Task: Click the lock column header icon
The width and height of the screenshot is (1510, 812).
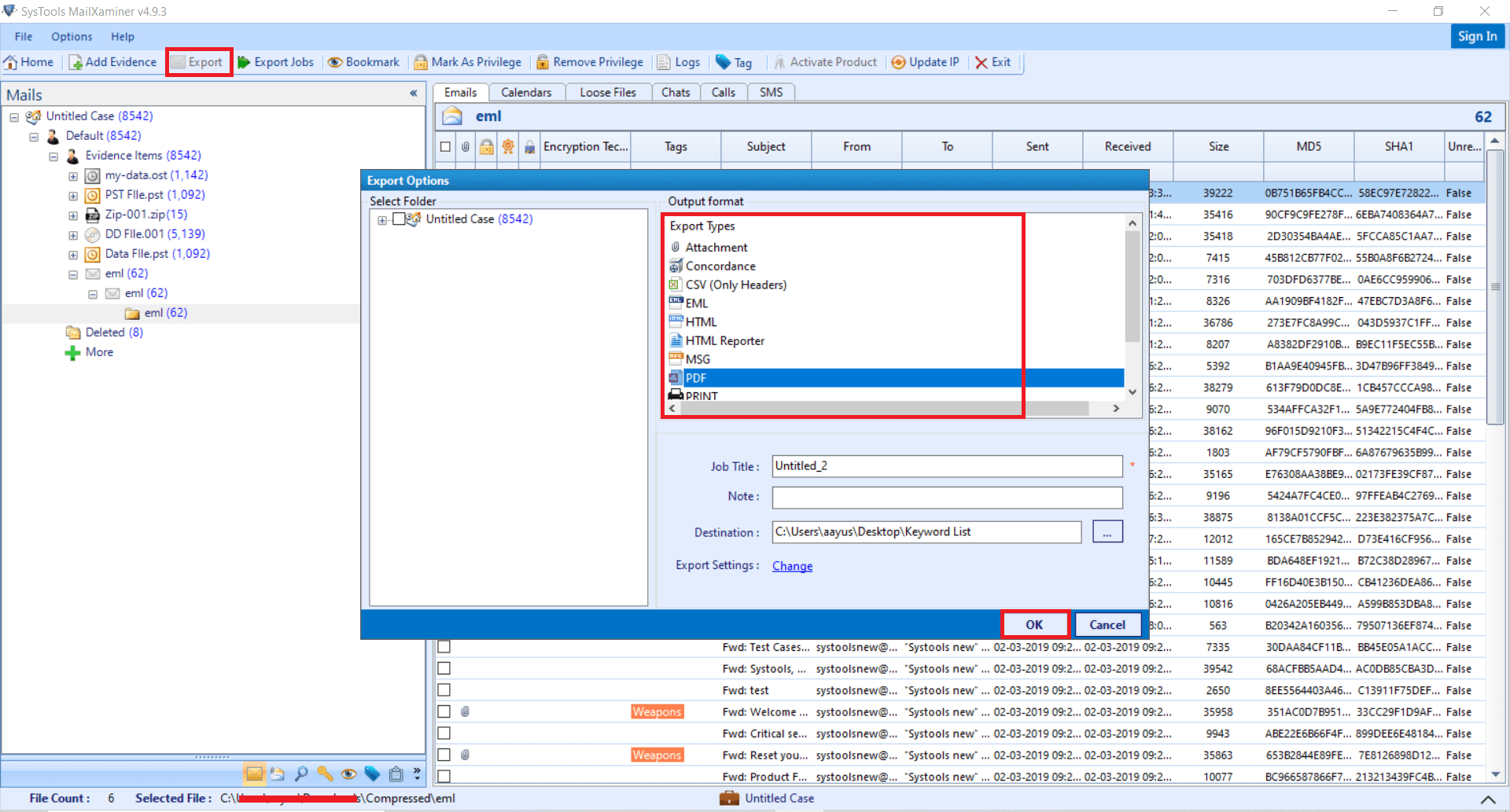Action: click(x=487, y=146)
